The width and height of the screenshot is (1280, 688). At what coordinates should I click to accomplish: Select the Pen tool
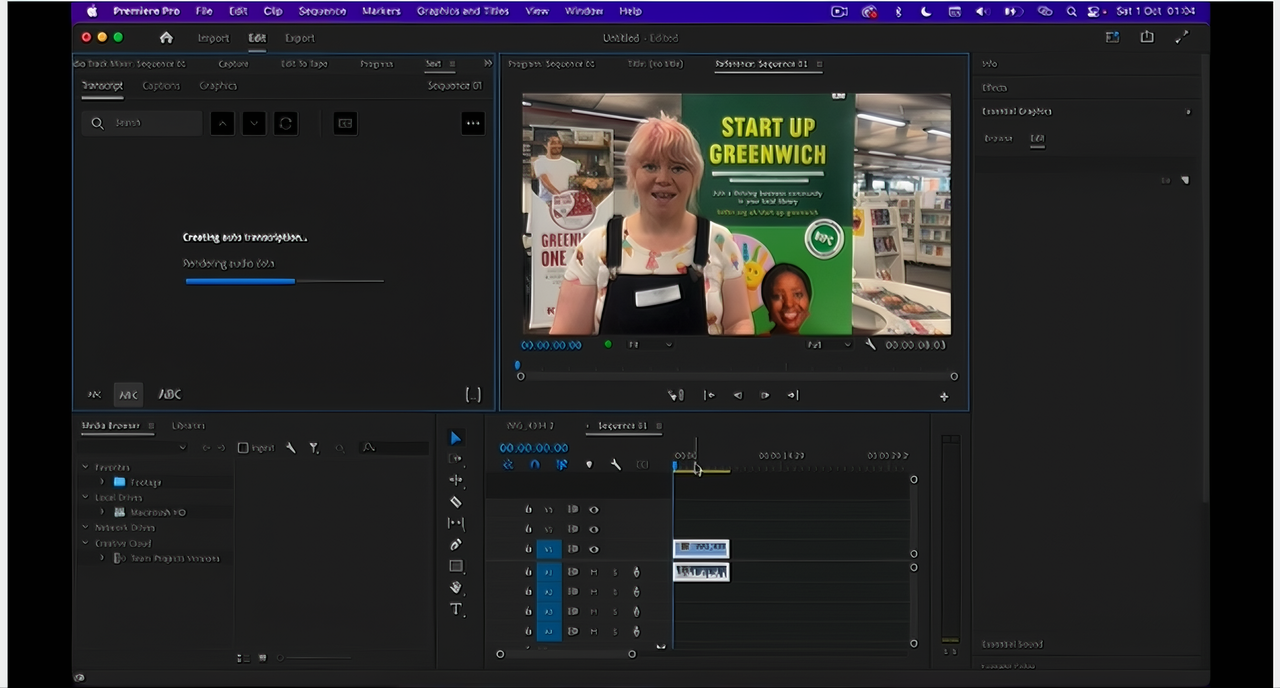point(456,545)
